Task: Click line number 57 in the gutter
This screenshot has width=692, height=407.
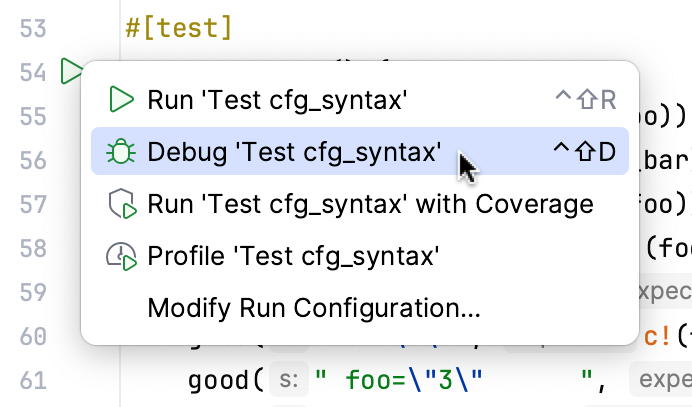Action: click(x=34, y=204)
